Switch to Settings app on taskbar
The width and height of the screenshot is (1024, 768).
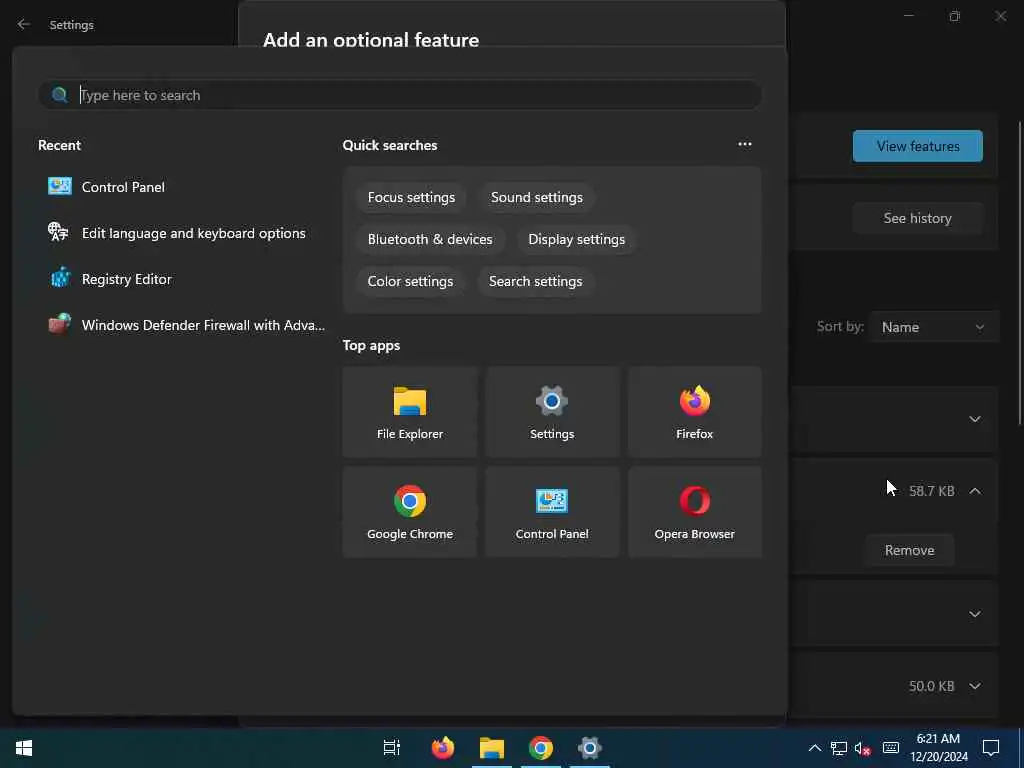pyautogui.click(x=590, y=748)
